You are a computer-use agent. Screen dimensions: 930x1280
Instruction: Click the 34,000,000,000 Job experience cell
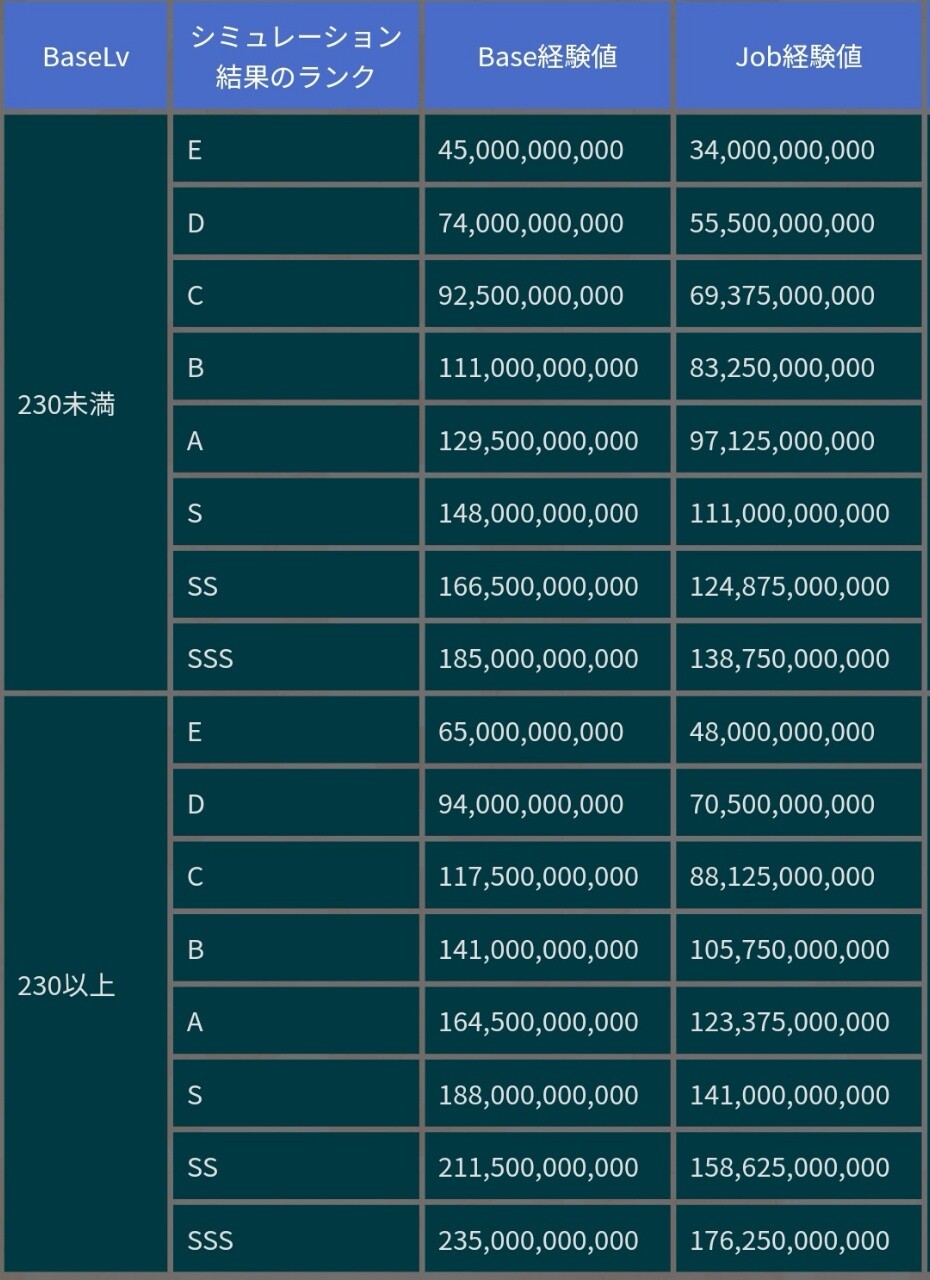[x=782, y=150]
